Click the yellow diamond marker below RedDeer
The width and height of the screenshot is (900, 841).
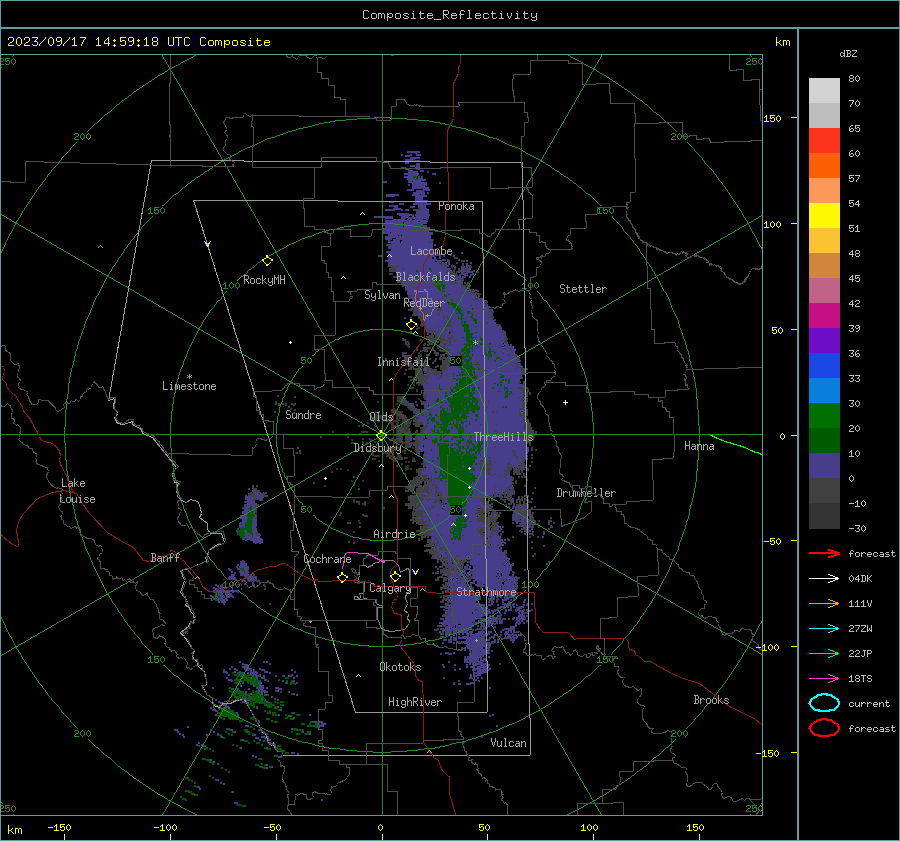411,325
